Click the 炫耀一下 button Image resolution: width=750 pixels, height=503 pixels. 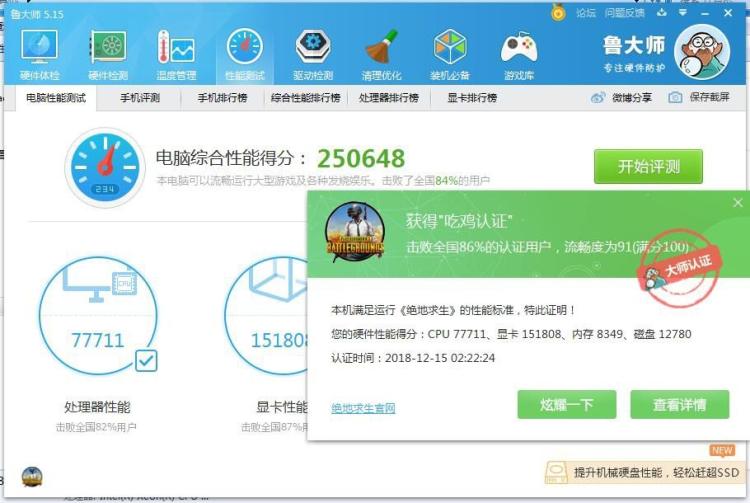[567, 405]
